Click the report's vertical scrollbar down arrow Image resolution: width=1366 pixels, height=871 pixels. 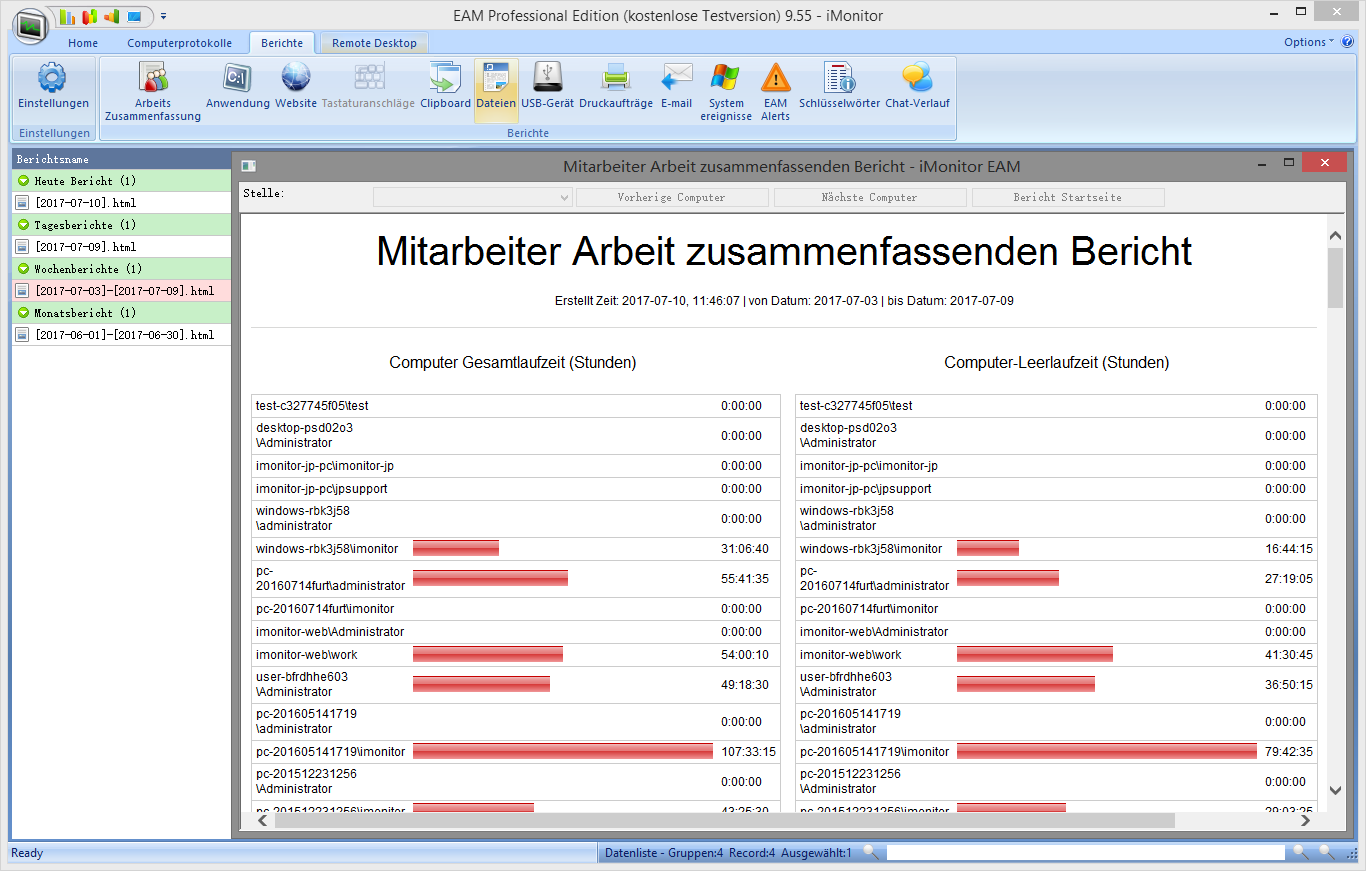[1335, 790]
